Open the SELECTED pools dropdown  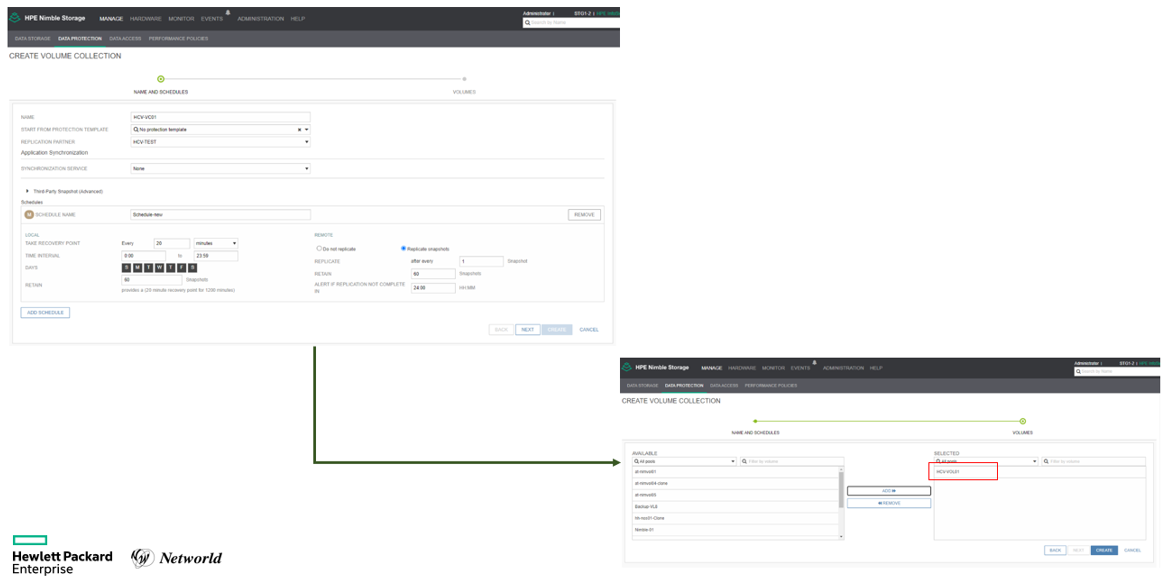[x=986, y=462]
